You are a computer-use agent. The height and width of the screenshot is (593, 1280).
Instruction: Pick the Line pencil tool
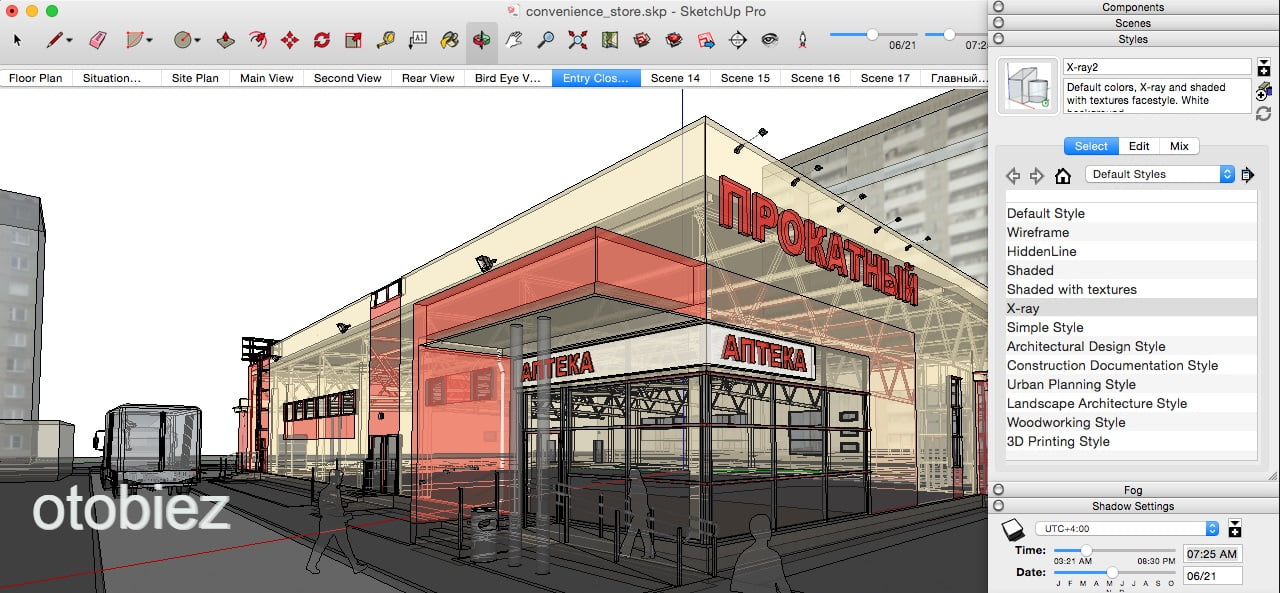coord(54,40)
